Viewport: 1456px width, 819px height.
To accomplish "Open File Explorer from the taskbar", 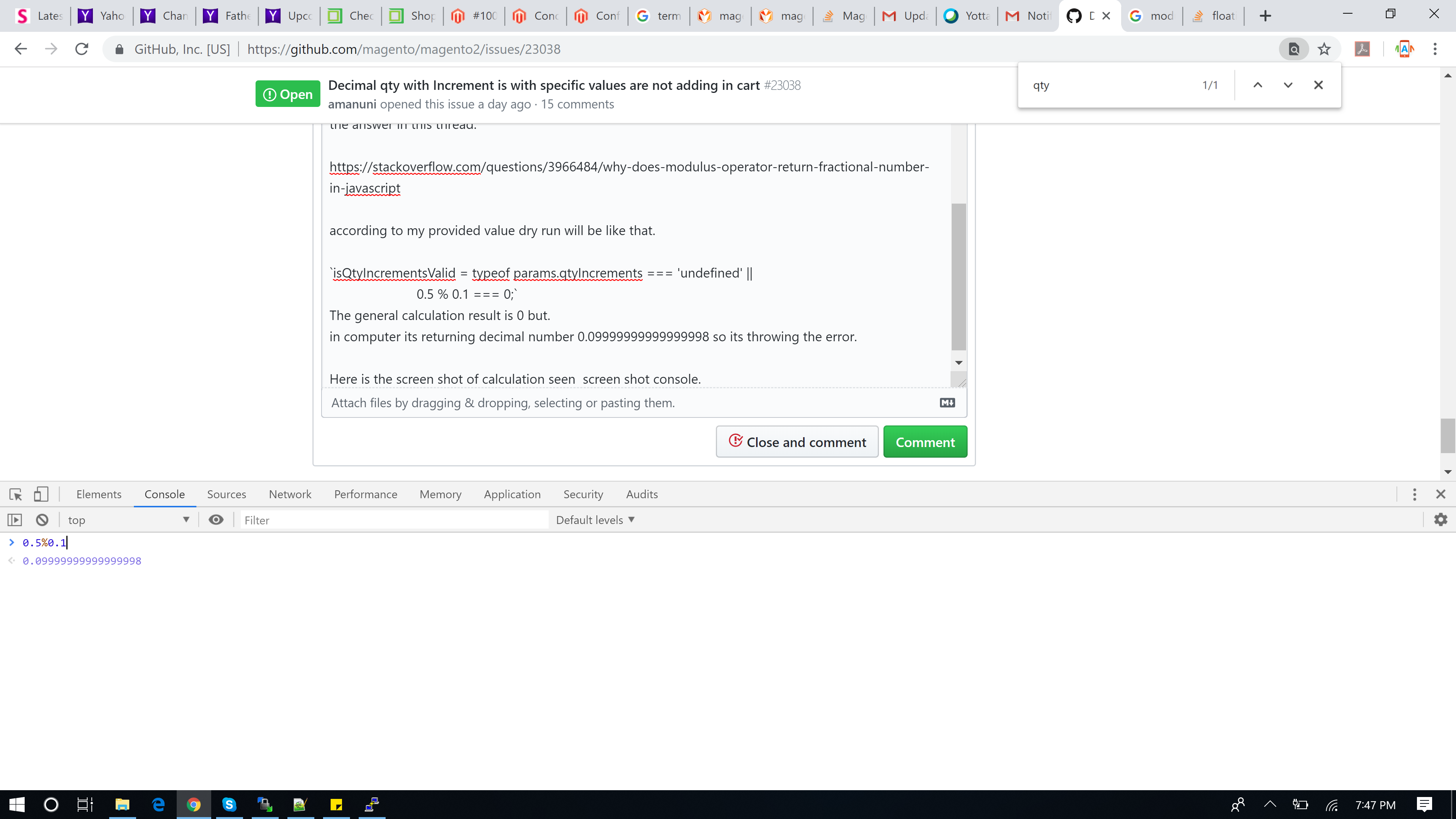I will tap(122, 805).
